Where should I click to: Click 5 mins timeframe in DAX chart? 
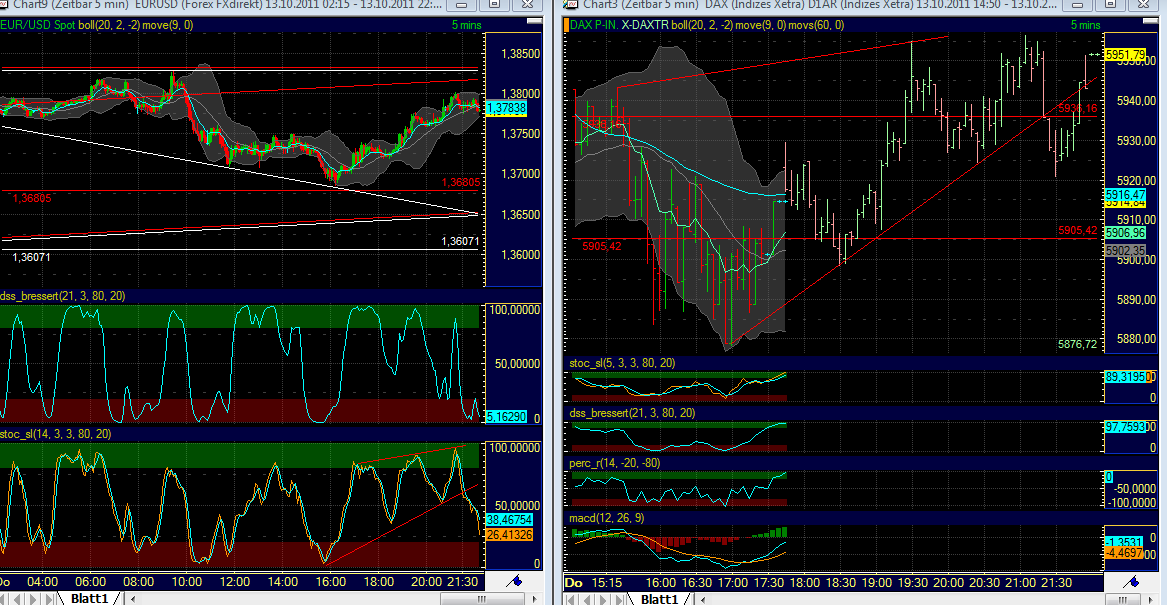click(1085, 25)
